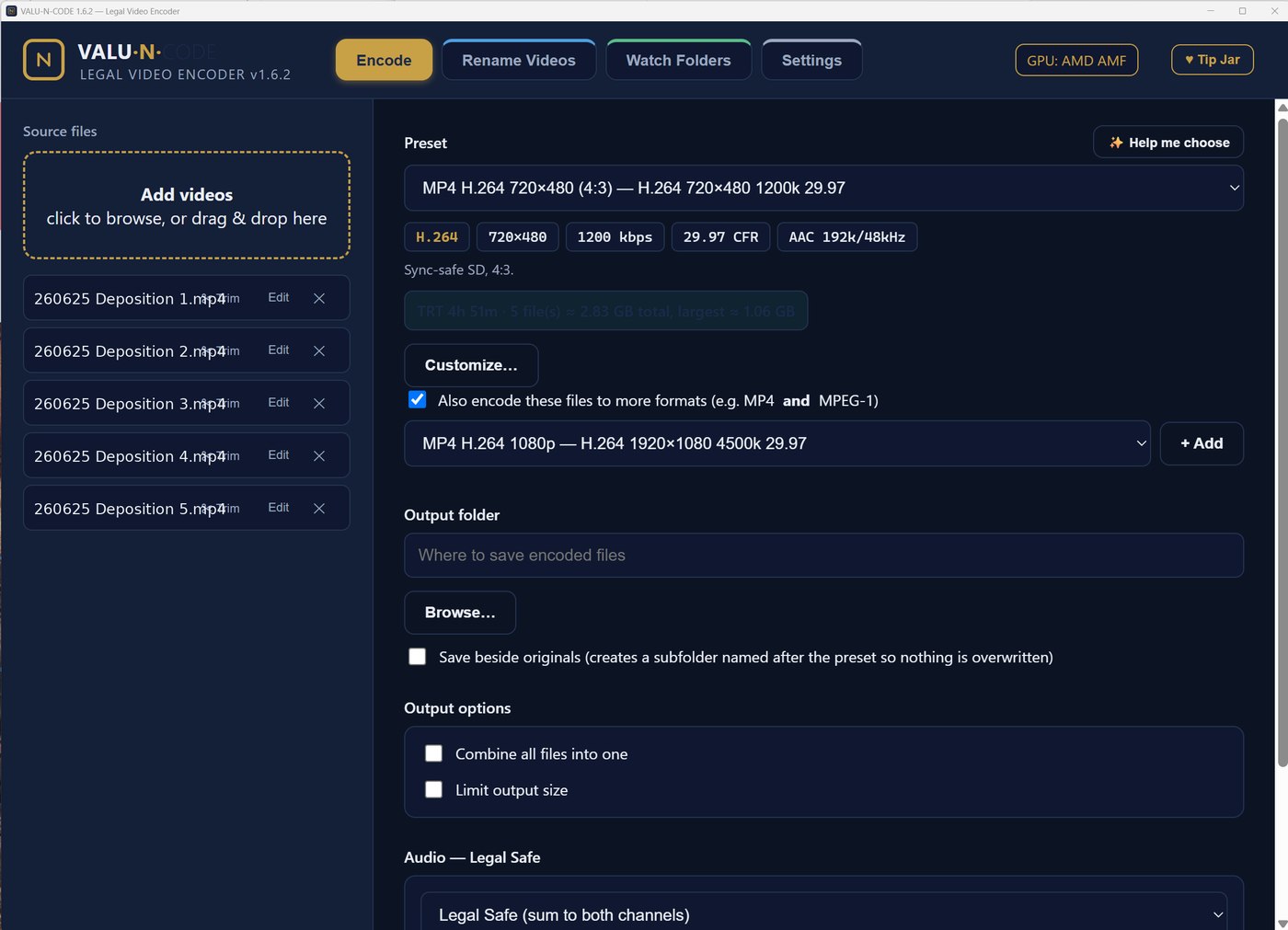This screenshot has height=930, width=1288.
Task: Go to the Watch Folders tab
Action: pyautogui.click(x=679, y=61)
